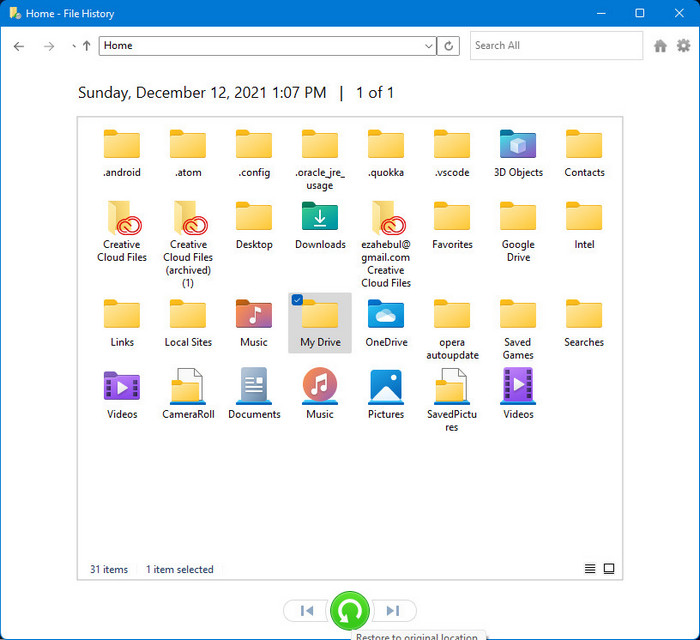Go to next version with skip-forward button
Viewport: 700px width, 640px height.
point(393,611)
